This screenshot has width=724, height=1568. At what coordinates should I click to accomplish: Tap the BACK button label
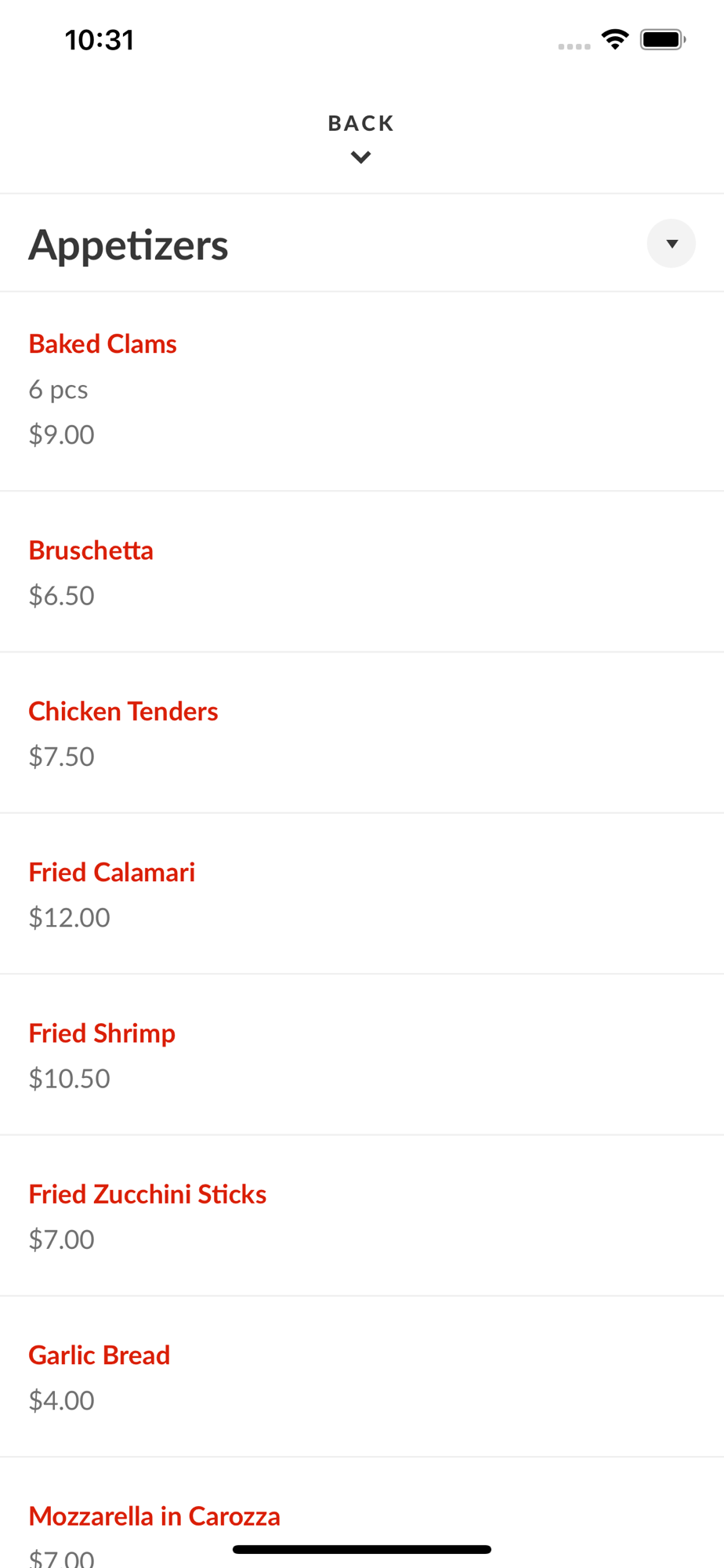tap(360, 123)
